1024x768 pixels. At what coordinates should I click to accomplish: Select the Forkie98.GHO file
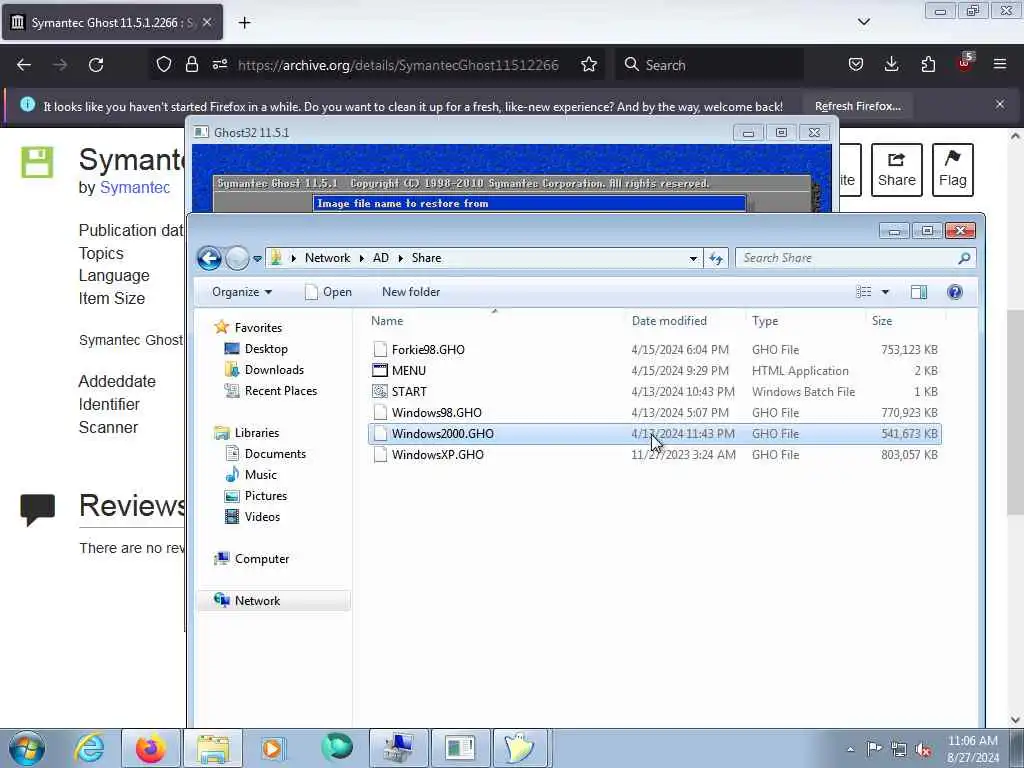654,349
